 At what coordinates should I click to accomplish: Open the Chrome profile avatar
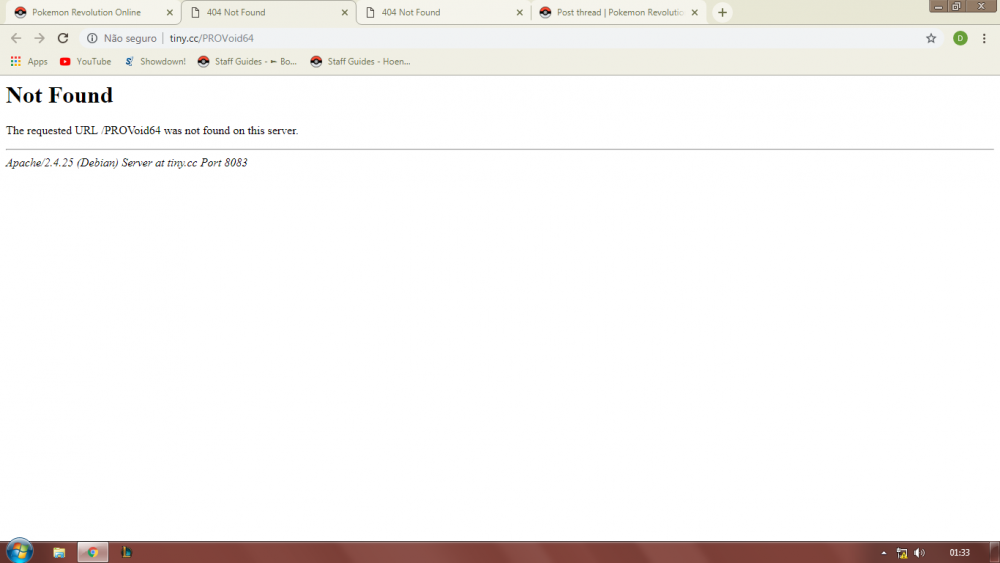960,38
